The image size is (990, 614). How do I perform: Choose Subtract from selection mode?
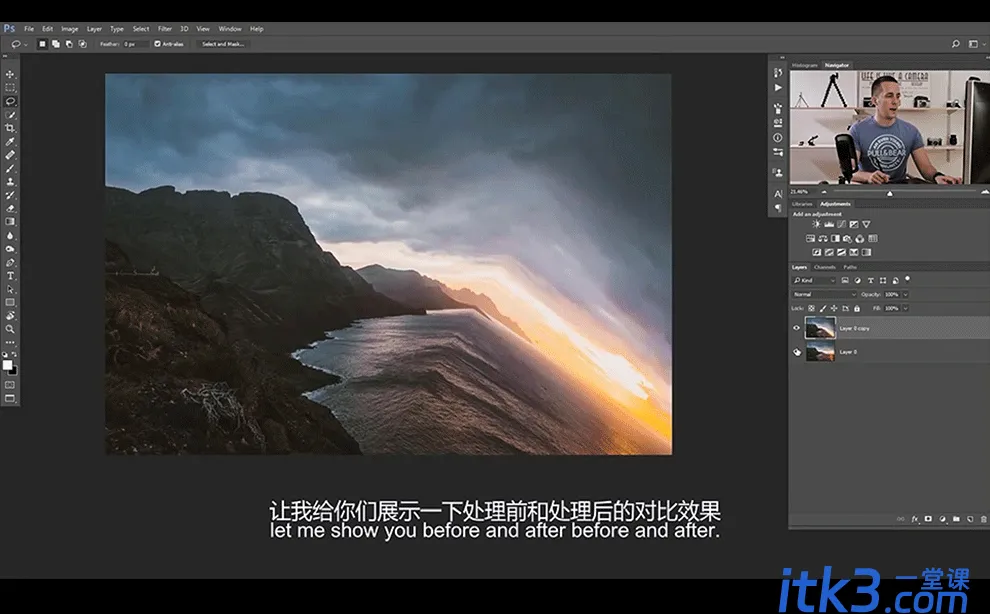pos(69,44)
